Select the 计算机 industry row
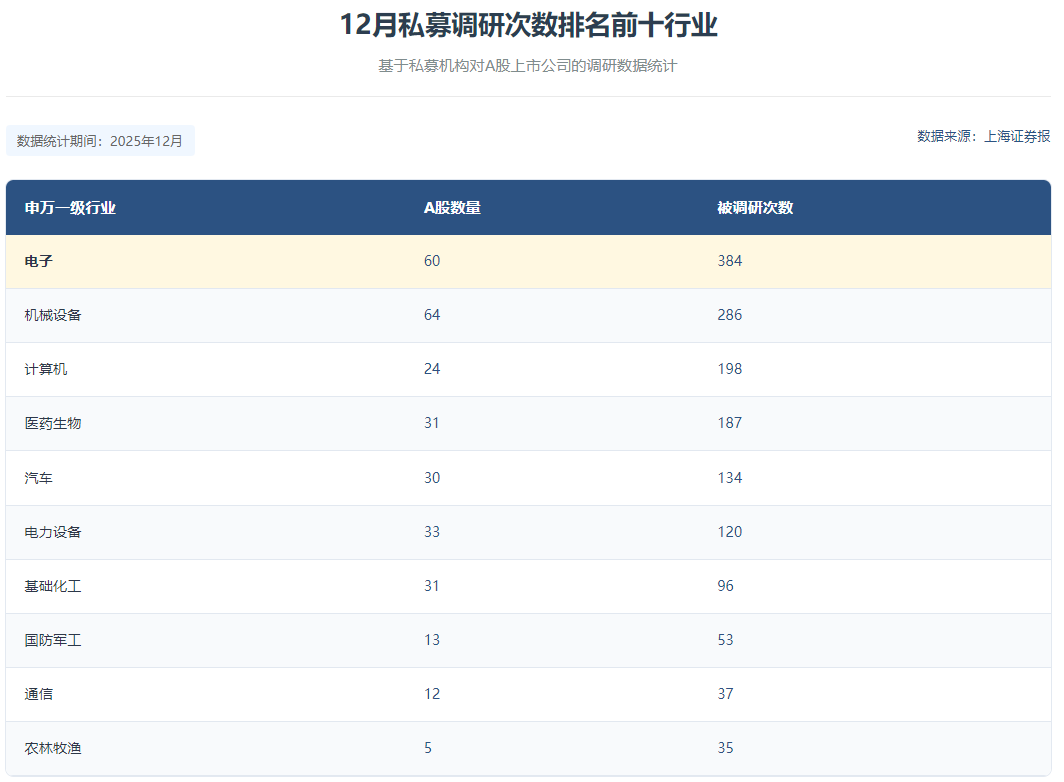The width and height of the screenshot is (1064, 782). click(528, 369)
